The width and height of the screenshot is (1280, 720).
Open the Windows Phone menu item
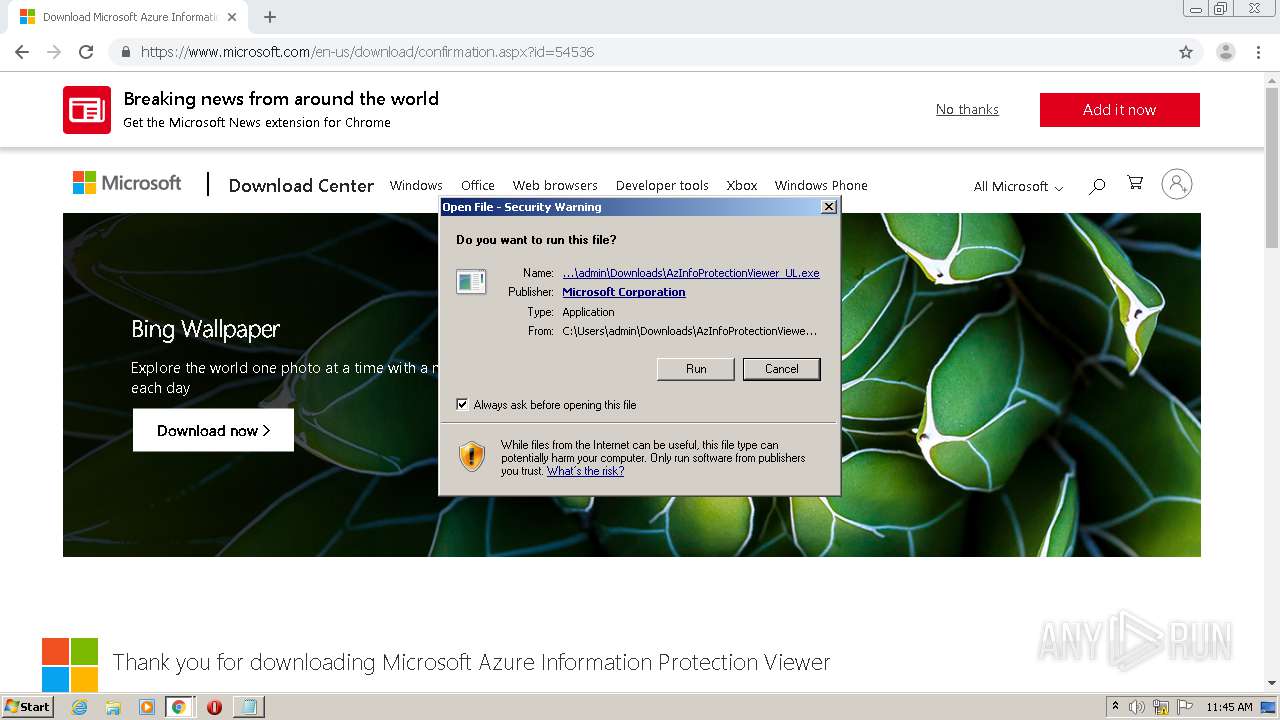click(x=821, y=185)
